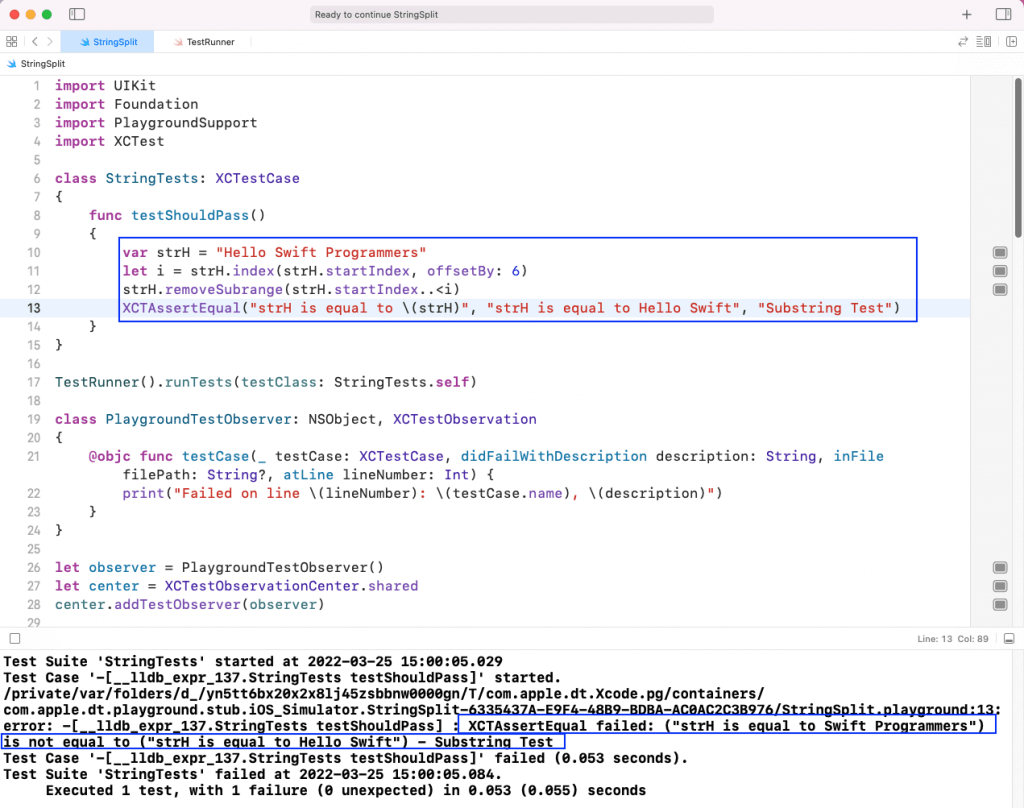The width and height of the screenshot is (1024, 808).
Task: Go forward in editor history
Action: 50,42
